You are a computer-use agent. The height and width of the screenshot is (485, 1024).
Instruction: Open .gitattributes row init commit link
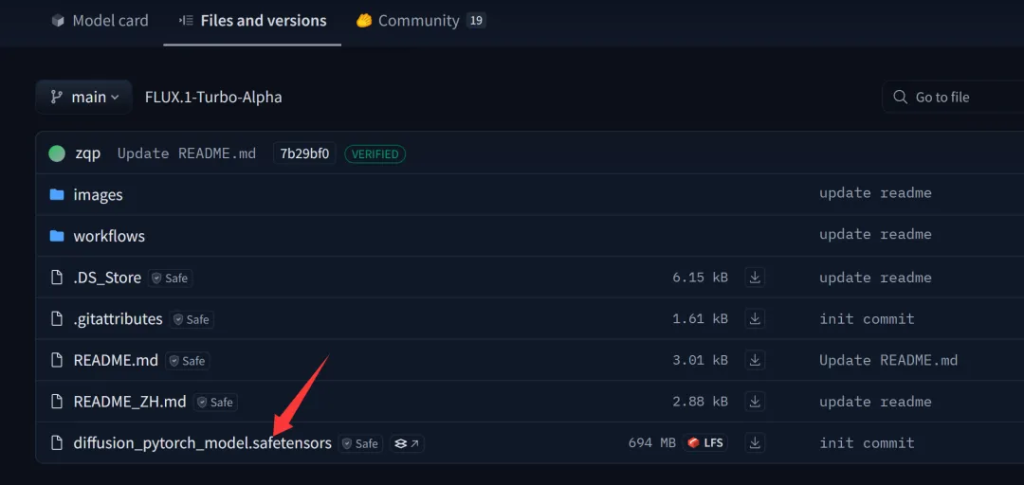tap(867, 319)
